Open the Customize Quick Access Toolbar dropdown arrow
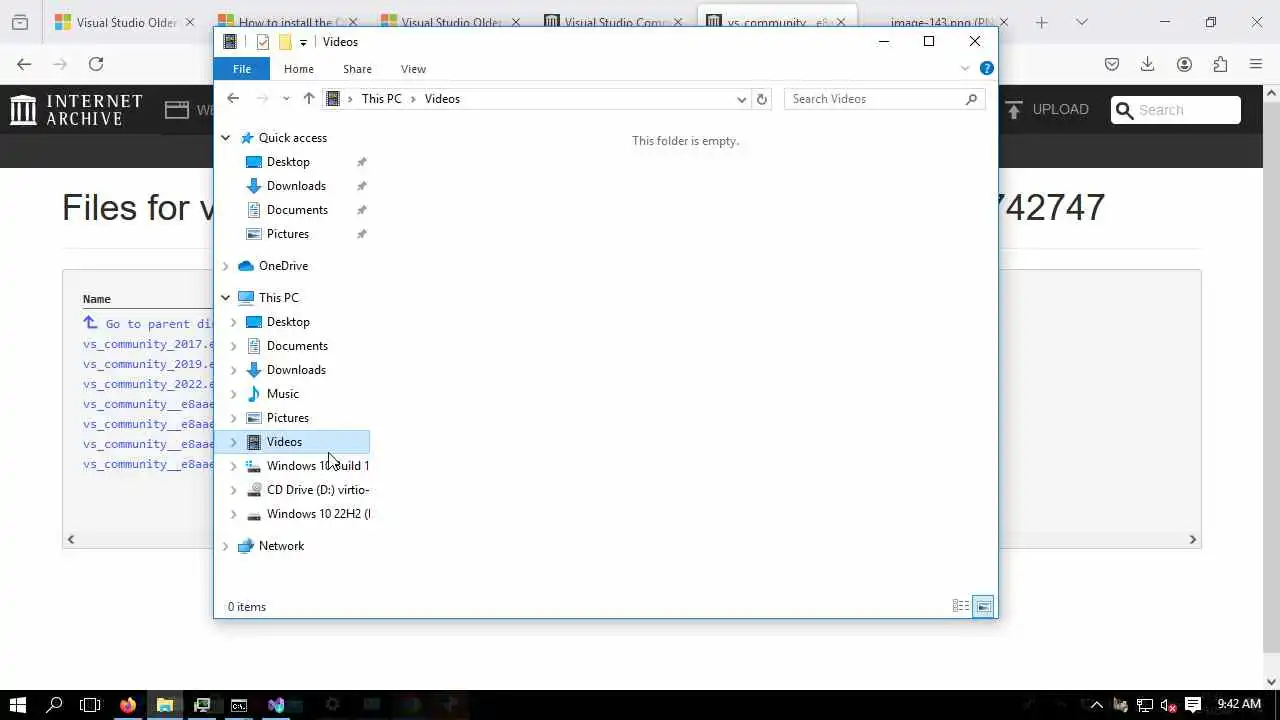The height and width of the screenshot is (720, 1280). pyautogui.click(x=303, y=42)
